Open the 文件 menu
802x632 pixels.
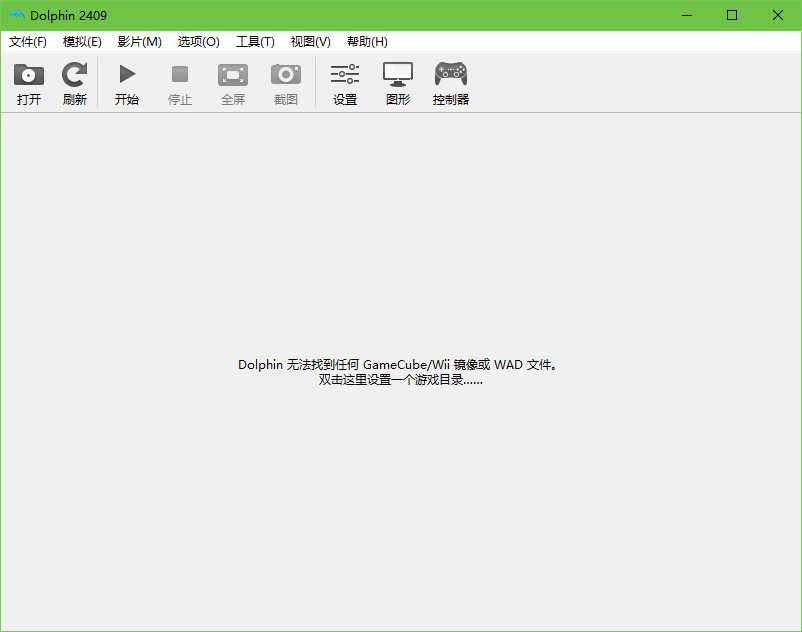point(28,42)
